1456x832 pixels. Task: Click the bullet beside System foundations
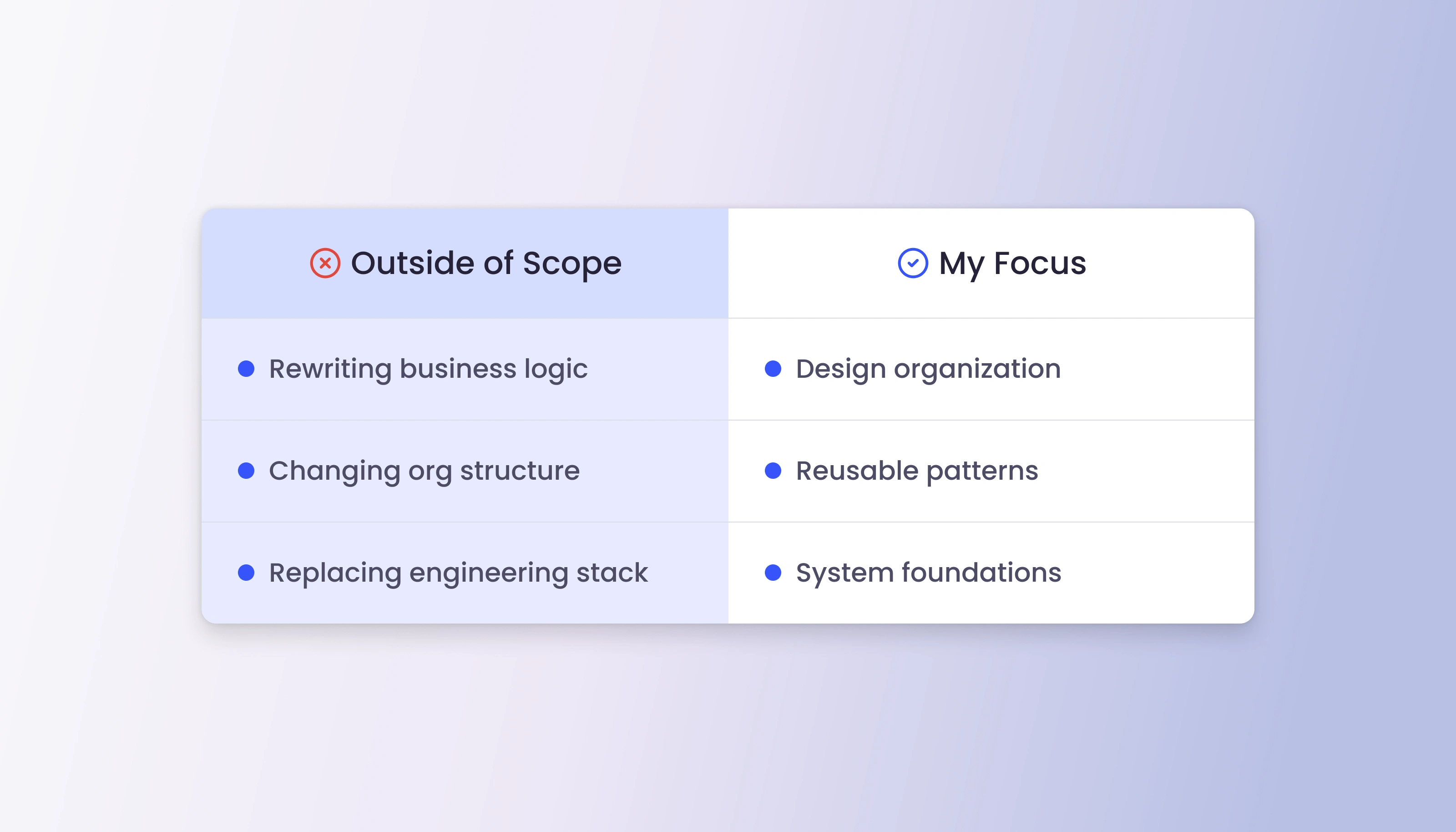coord(773,573)
